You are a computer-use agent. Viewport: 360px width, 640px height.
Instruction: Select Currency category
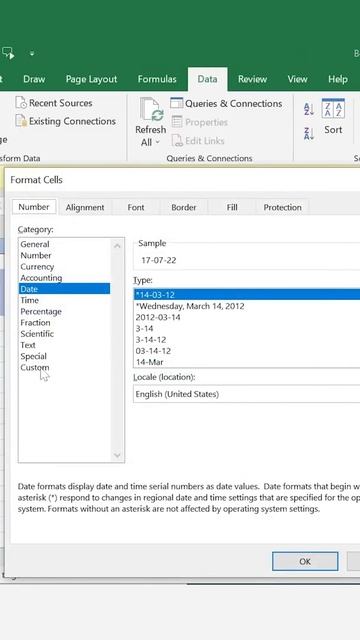tap(64, 267)
